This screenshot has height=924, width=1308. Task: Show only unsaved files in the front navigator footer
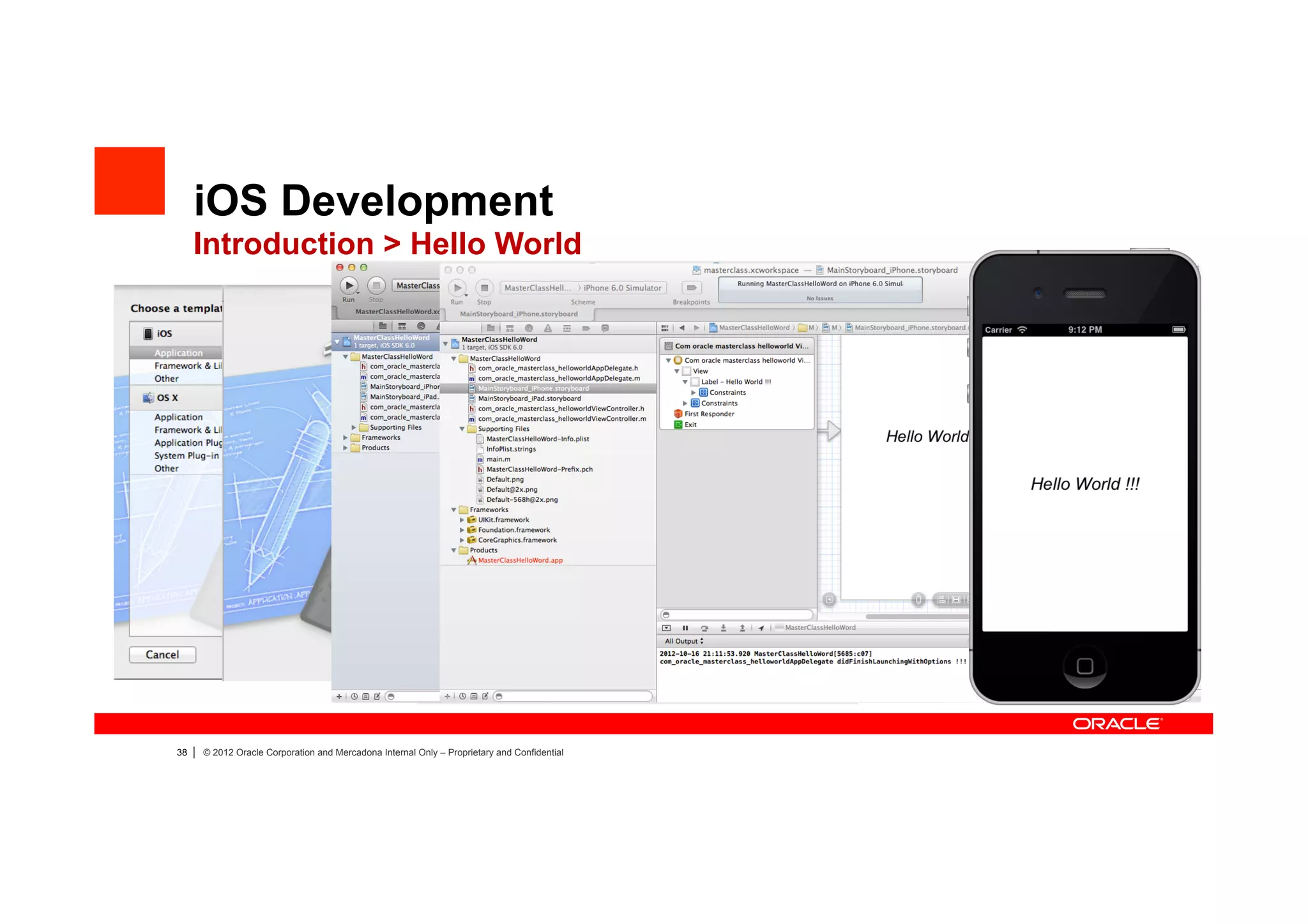(485, 697)
